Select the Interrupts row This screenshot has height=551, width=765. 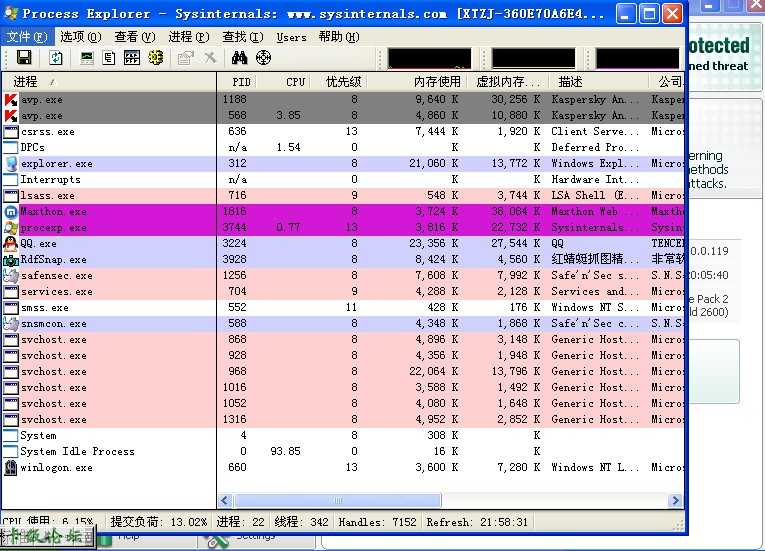[x=343, y=180]
